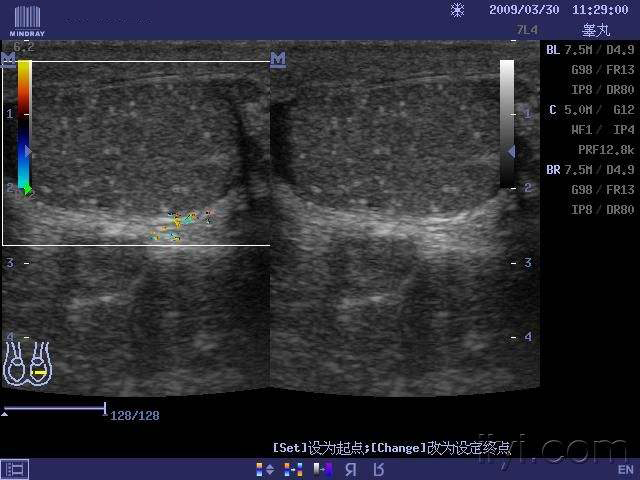Viewport: 640px width, 480px height.
Task: Click the focus triangle beside grayscale bar
Action: pos(512,151)
